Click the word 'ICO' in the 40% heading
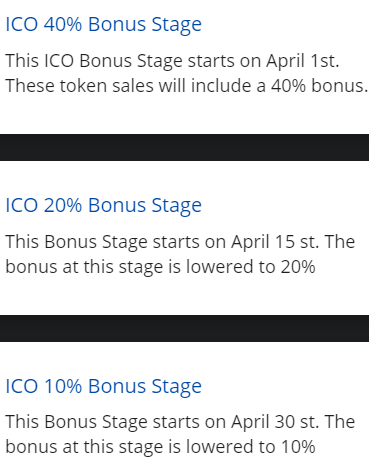 [x=22, y=24]
